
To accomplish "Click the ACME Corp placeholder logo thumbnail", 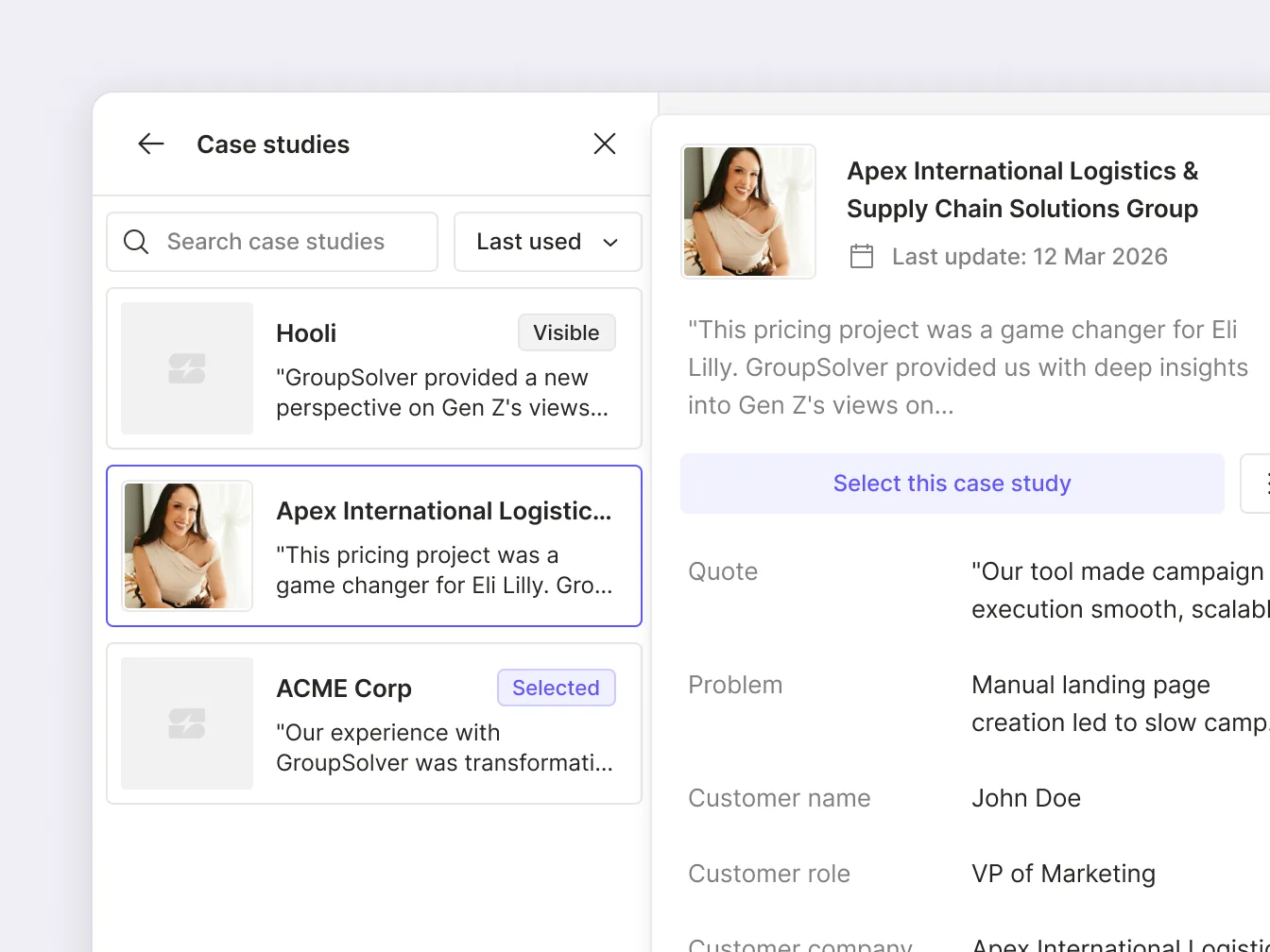I will 187,723.
